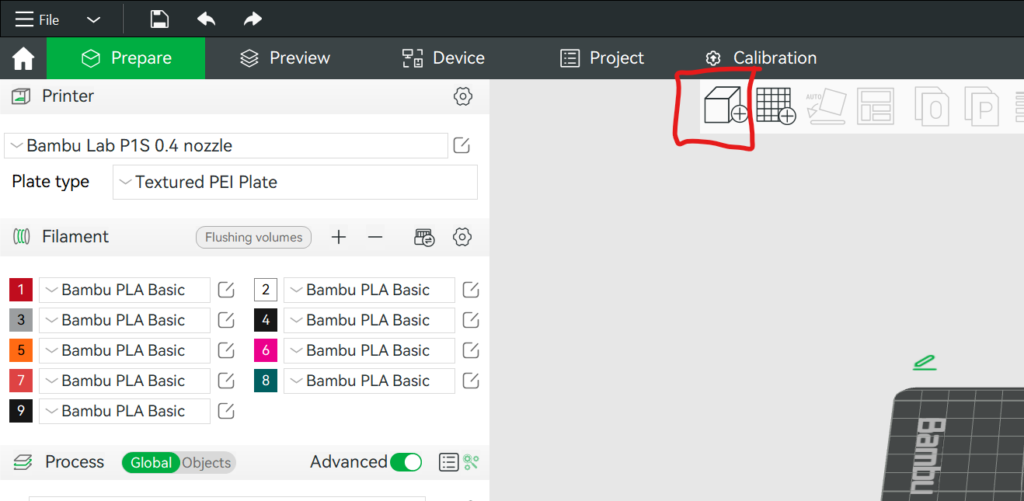Add a filament with plus button
This screenshot has height=501, width=1024.
point(339,237)
